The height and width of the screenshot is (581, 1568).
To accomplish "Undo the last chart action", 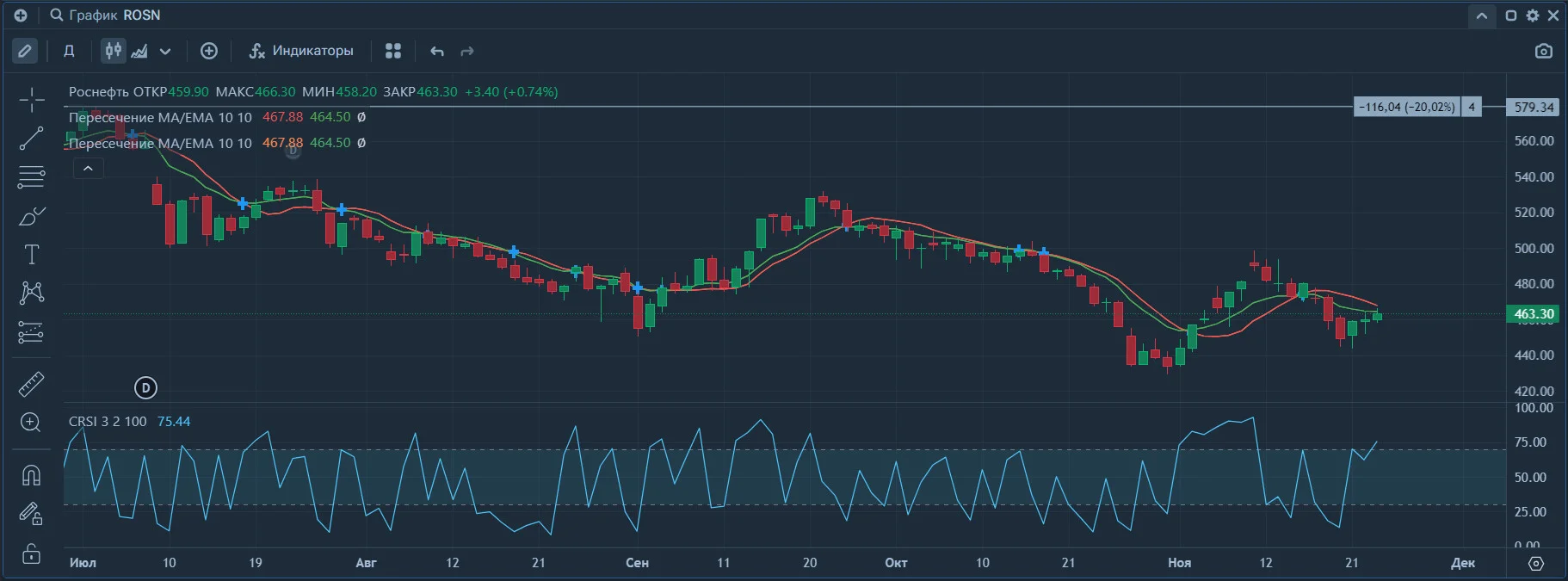I will coord(437,52).
